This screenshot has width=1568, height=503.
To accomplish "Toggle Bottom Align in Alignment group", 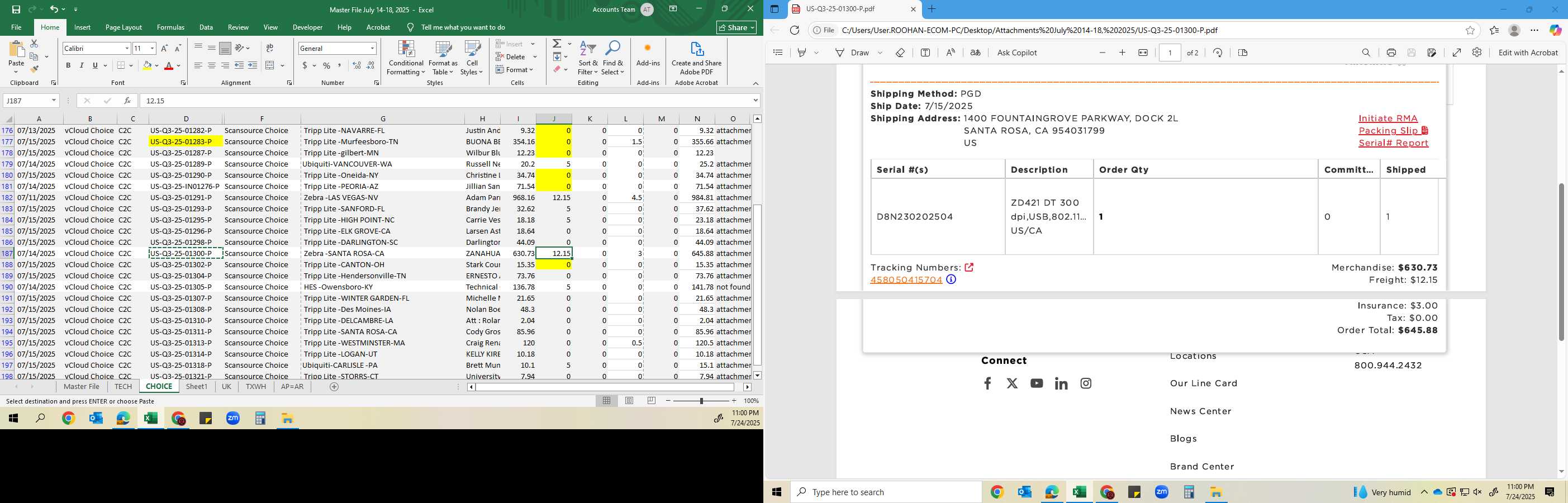I will point(225,48).
